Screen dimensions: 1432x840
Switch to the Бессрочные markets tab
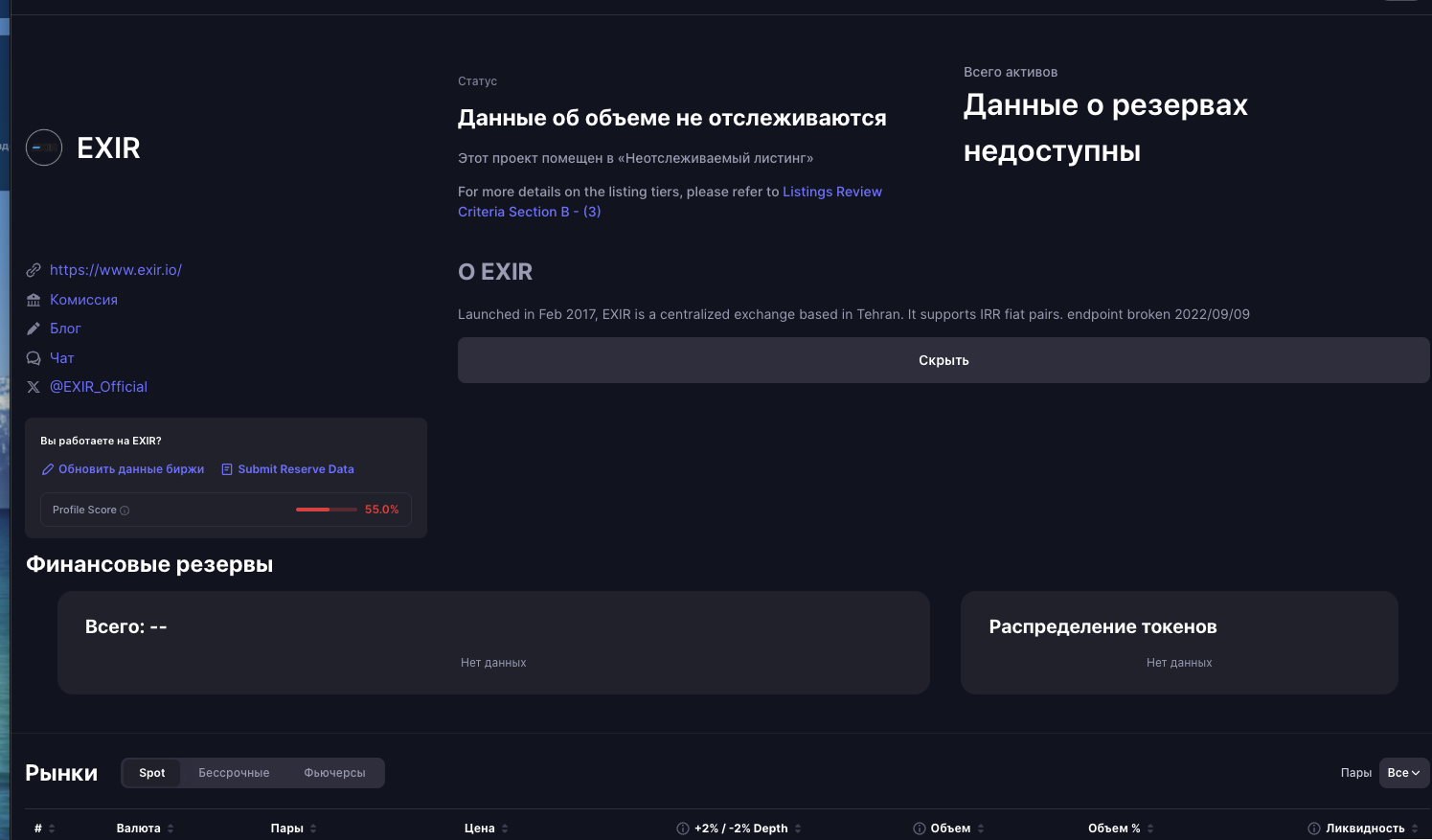[234, 773]
